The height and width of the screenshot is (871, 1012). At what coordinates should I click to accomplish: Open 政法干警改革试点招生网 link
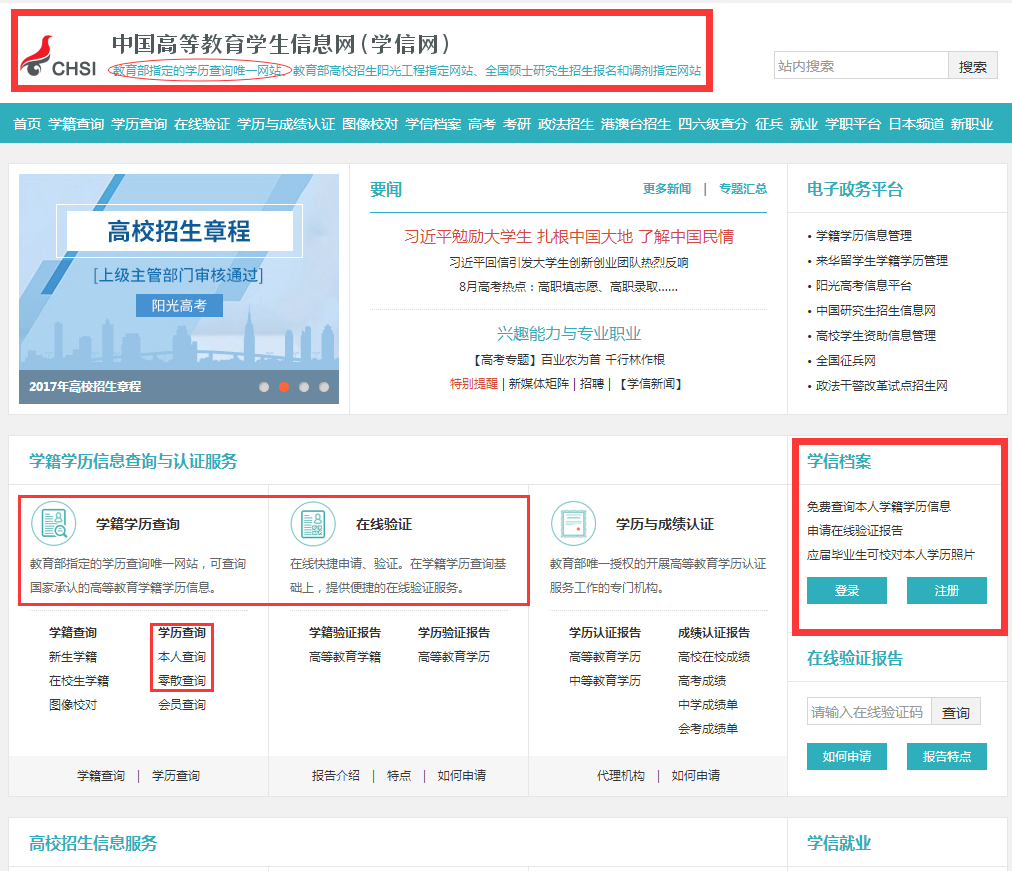[x=882, y=386]
